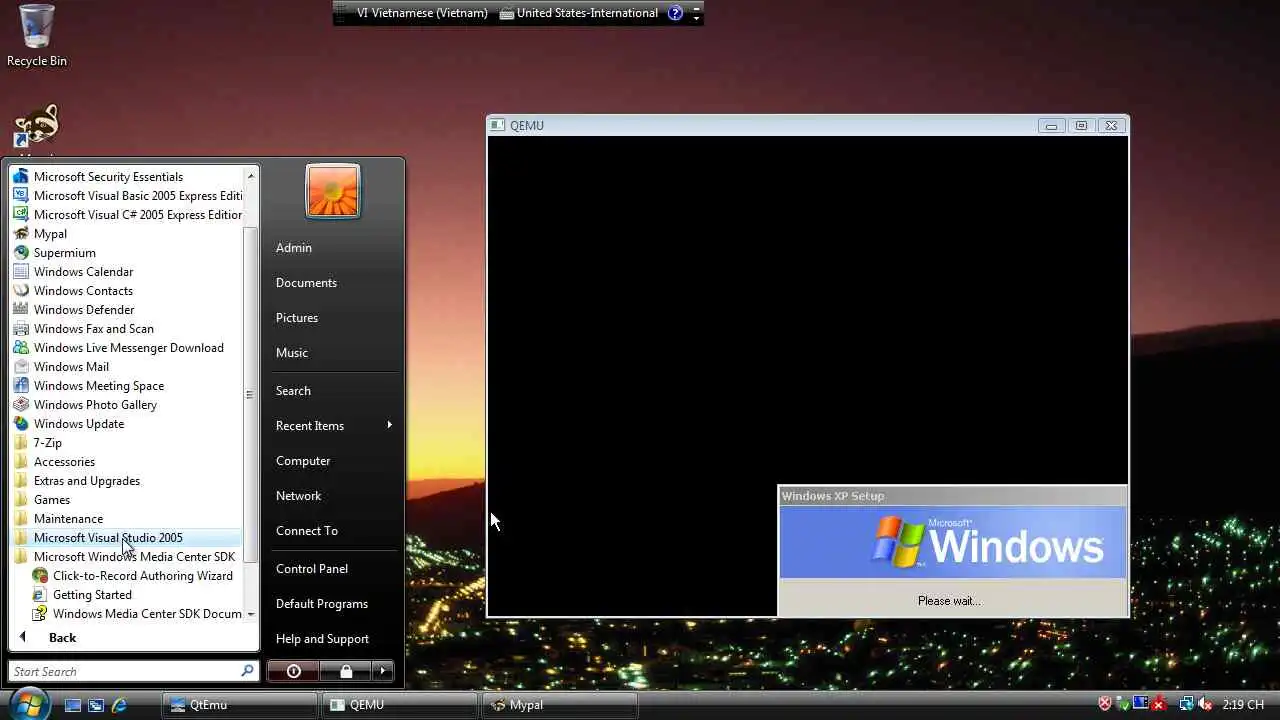Open Windows Photo Gallery
1280x720 pixels.
126,405
